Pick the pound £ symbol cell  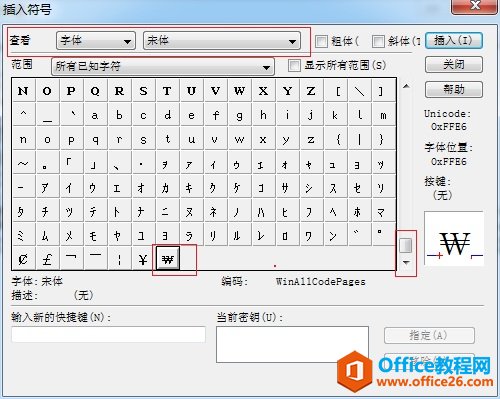pyautogui.click(x=48, y=259)
